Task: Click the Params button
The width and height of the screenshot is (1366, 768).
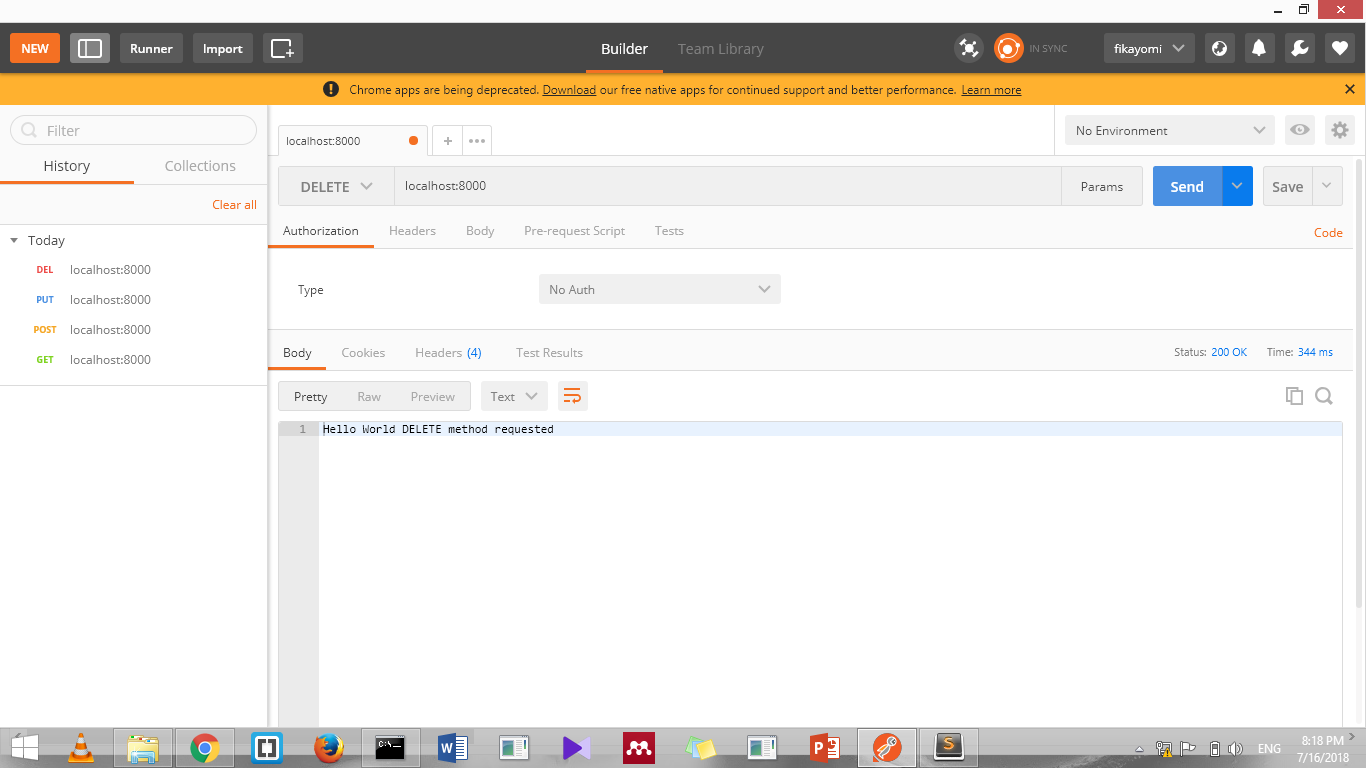Action: [x=1102, y=186]
